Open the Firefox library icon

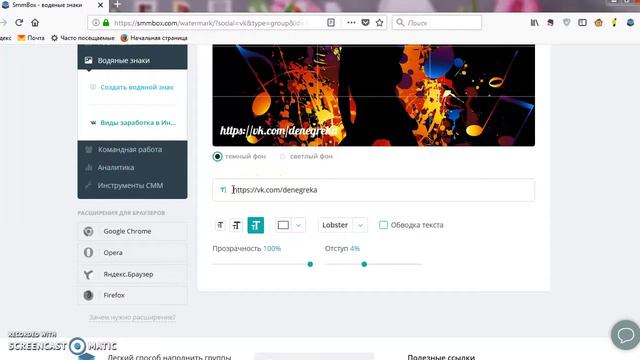pyautogui.click(x=534, y=23)
